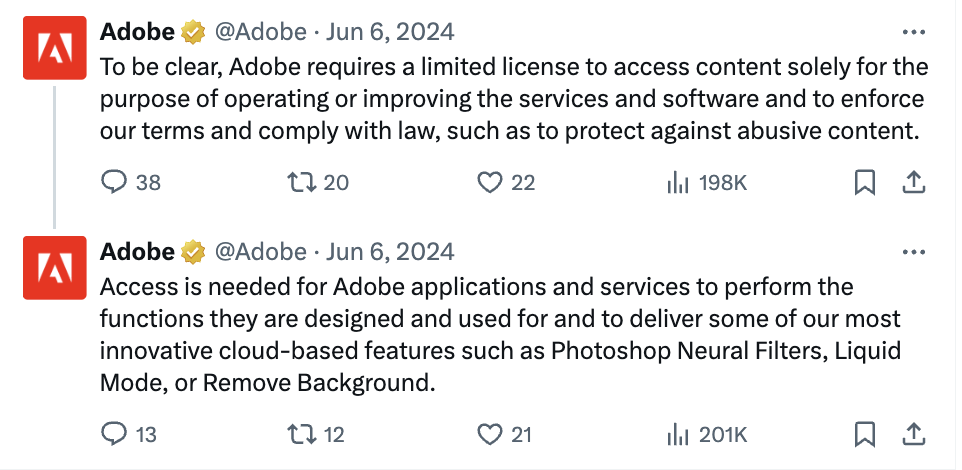Like the second Adobe tweet

pos(488,434)
